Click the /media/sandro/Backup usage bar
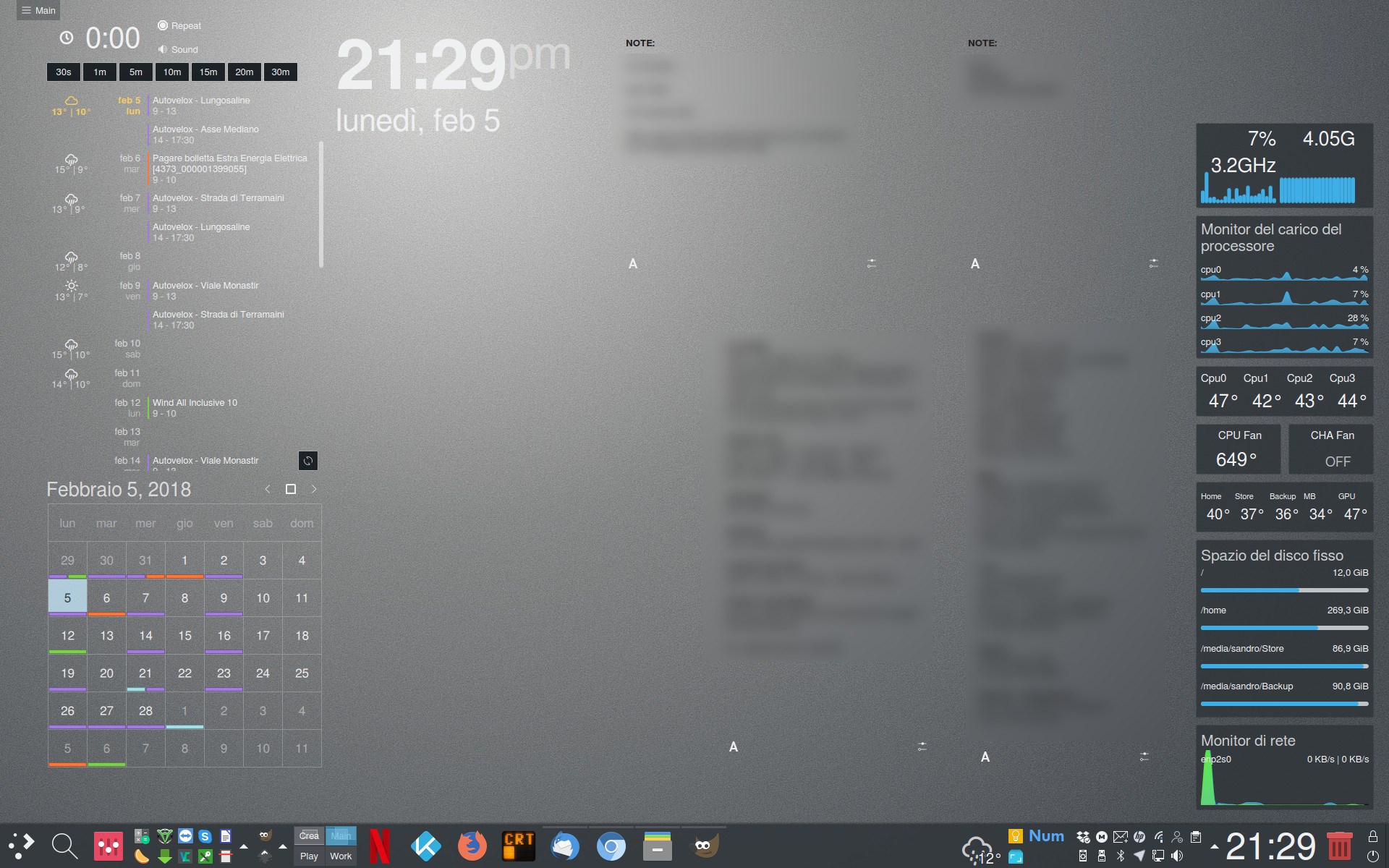The image size is (1389, 868). [x=1285, y=704]
